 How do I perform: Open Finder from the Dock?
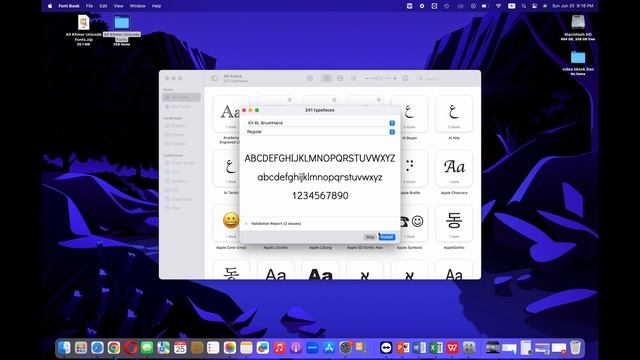click(64, 347)
